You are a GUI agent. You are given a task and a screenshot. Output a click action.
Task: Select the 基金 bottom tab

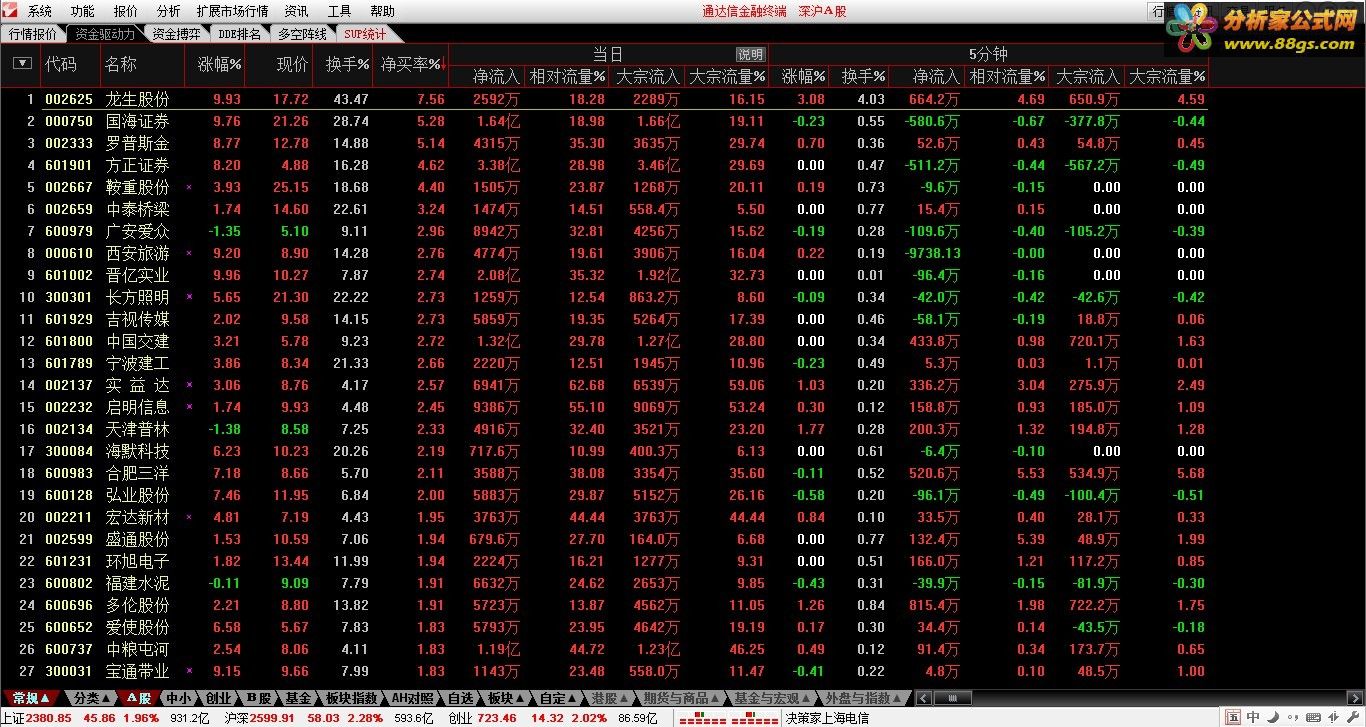[x=298, y=698]
